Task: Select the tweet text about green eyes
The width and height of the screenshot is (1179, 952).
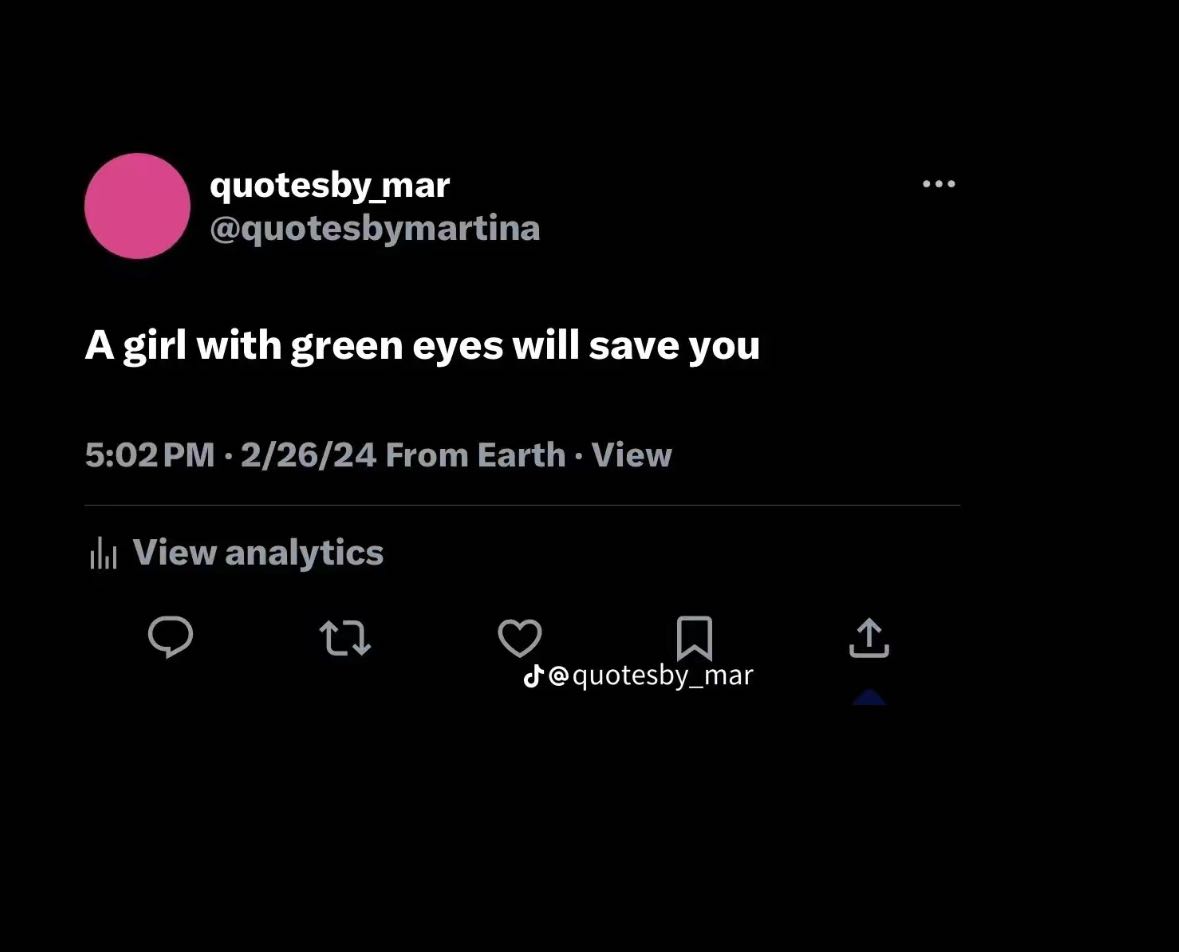Action: tap(422, 347)
